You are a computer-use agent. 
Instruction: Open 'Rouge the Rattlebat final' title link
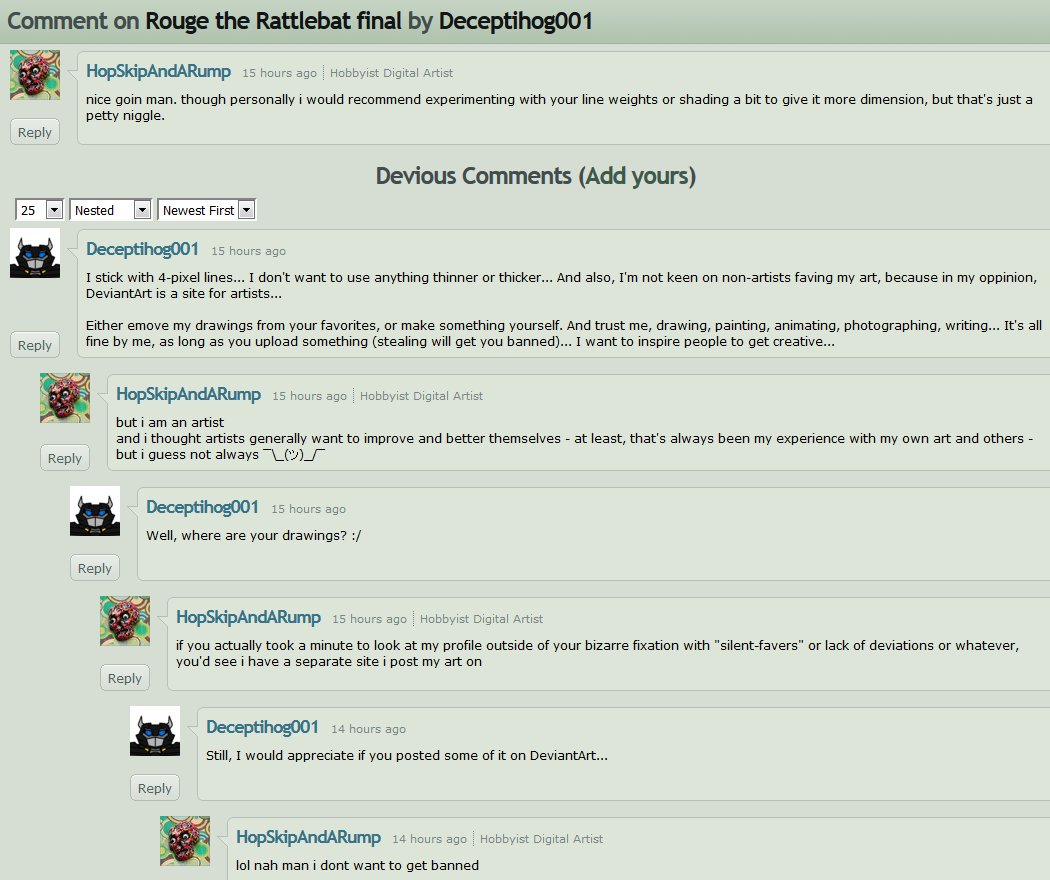tap(273, 21)
